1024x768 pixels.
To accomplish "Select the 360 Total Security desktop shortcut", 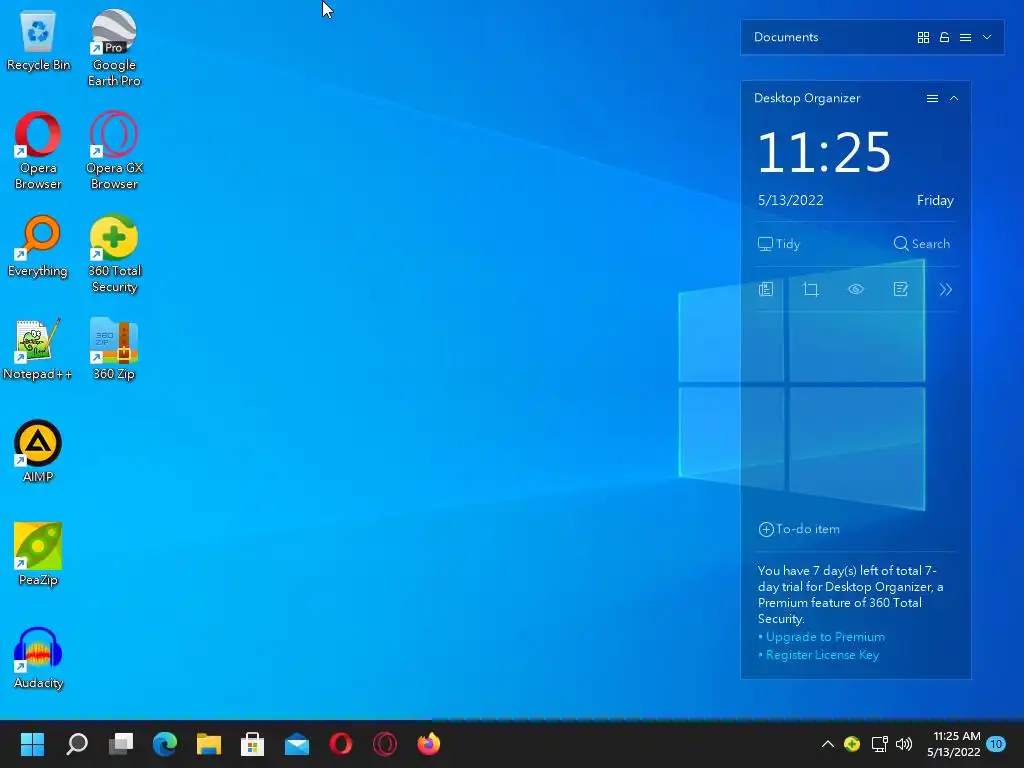I will pyautogui.click(x=114, y=253).
